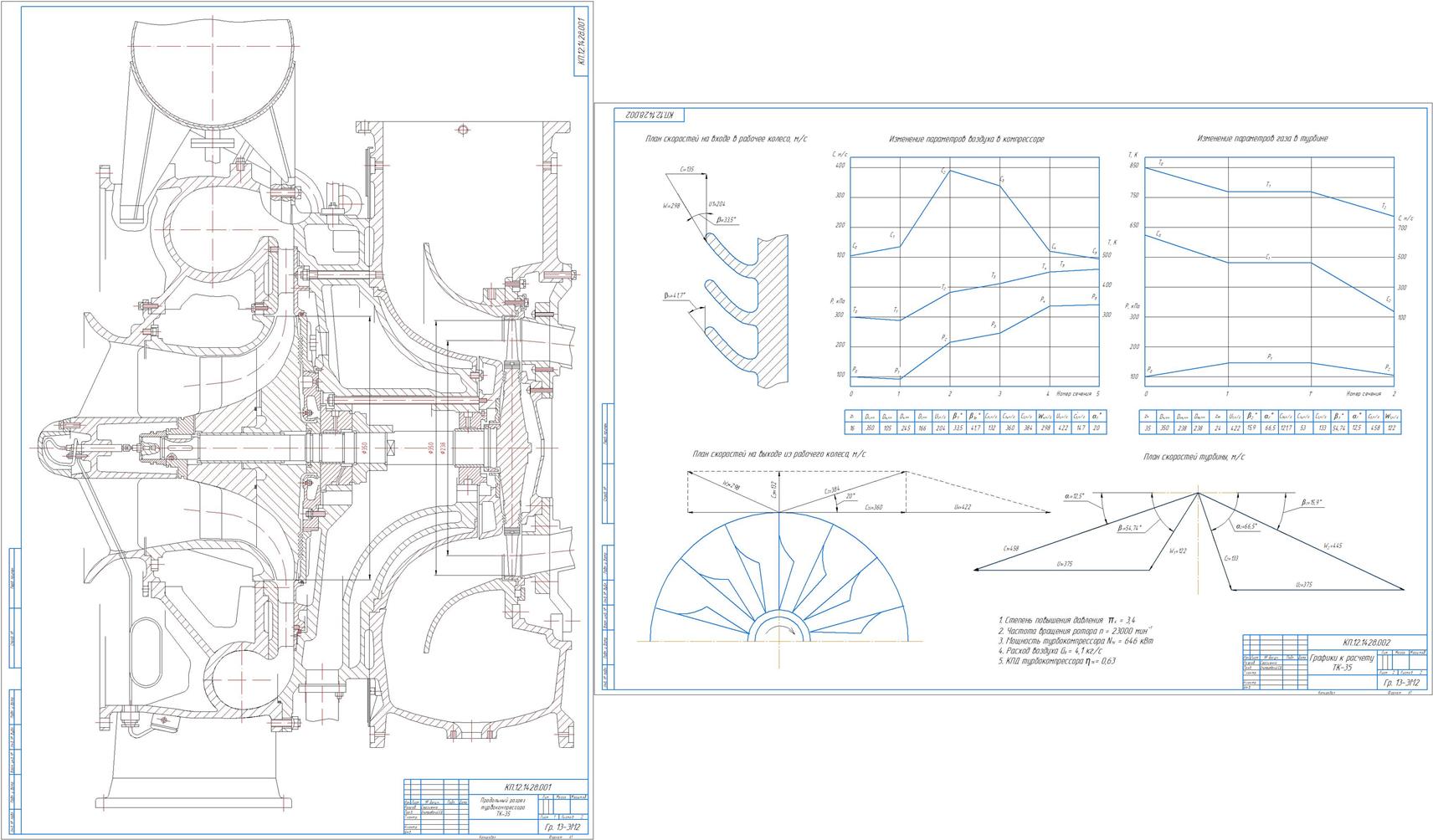Click the 'C=135' label on the inlet velocity triangle
This screenshot has height=840, width=1433.
coord(686,170)
